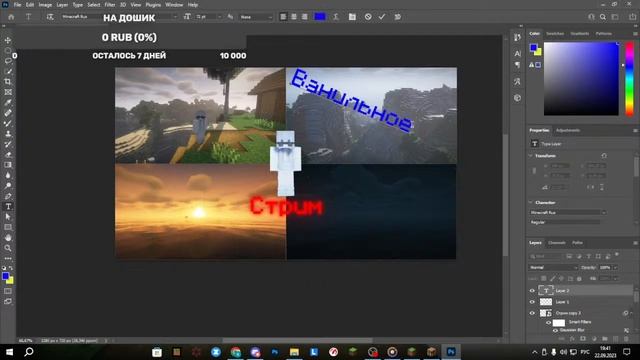Toggle lock transparent pixels in Layers panel
The width and height of the screenshot is (640, 360).
click(x=544, y=278)
